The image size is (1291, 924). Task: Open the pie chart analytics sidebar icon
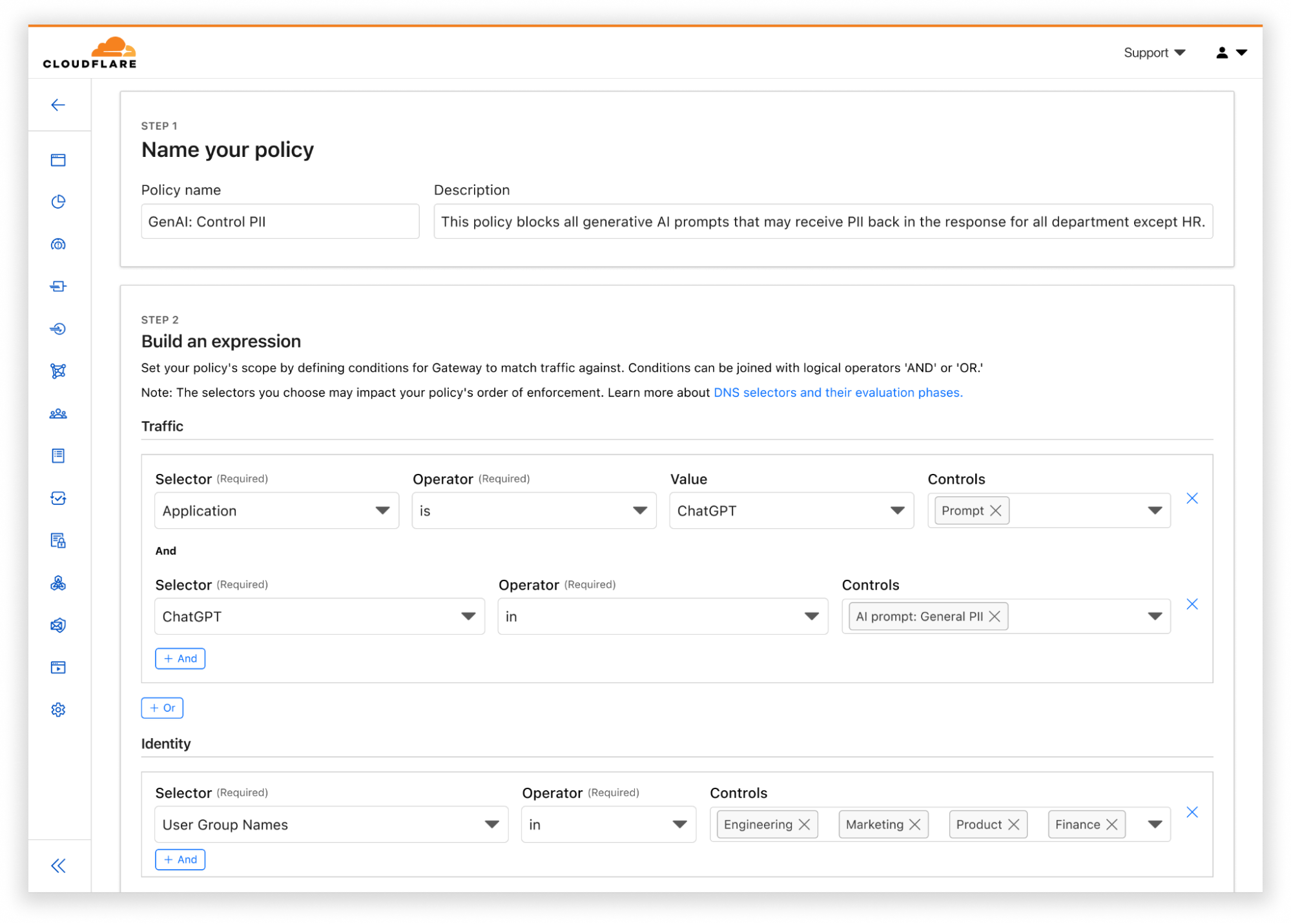[58, 202]
